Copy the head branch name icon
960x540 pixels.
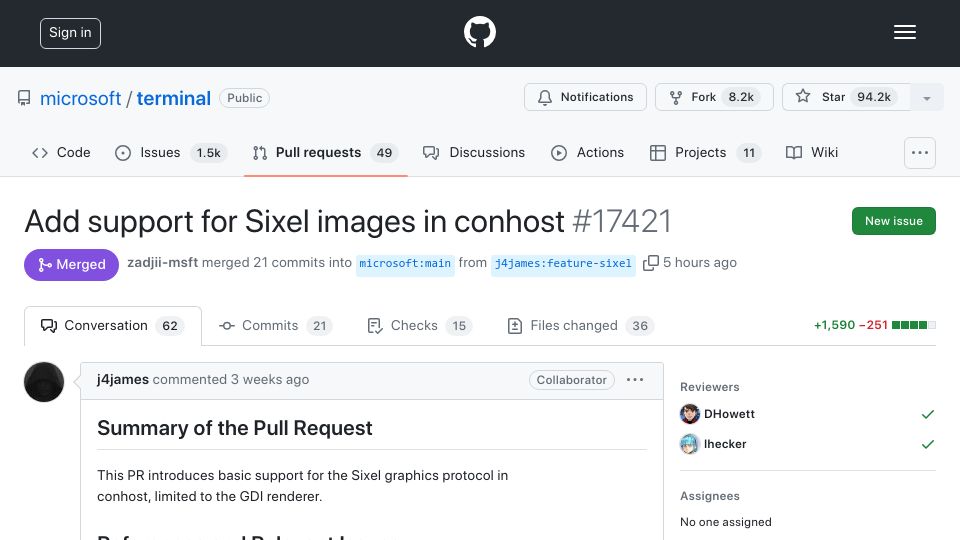coord(650,263)
